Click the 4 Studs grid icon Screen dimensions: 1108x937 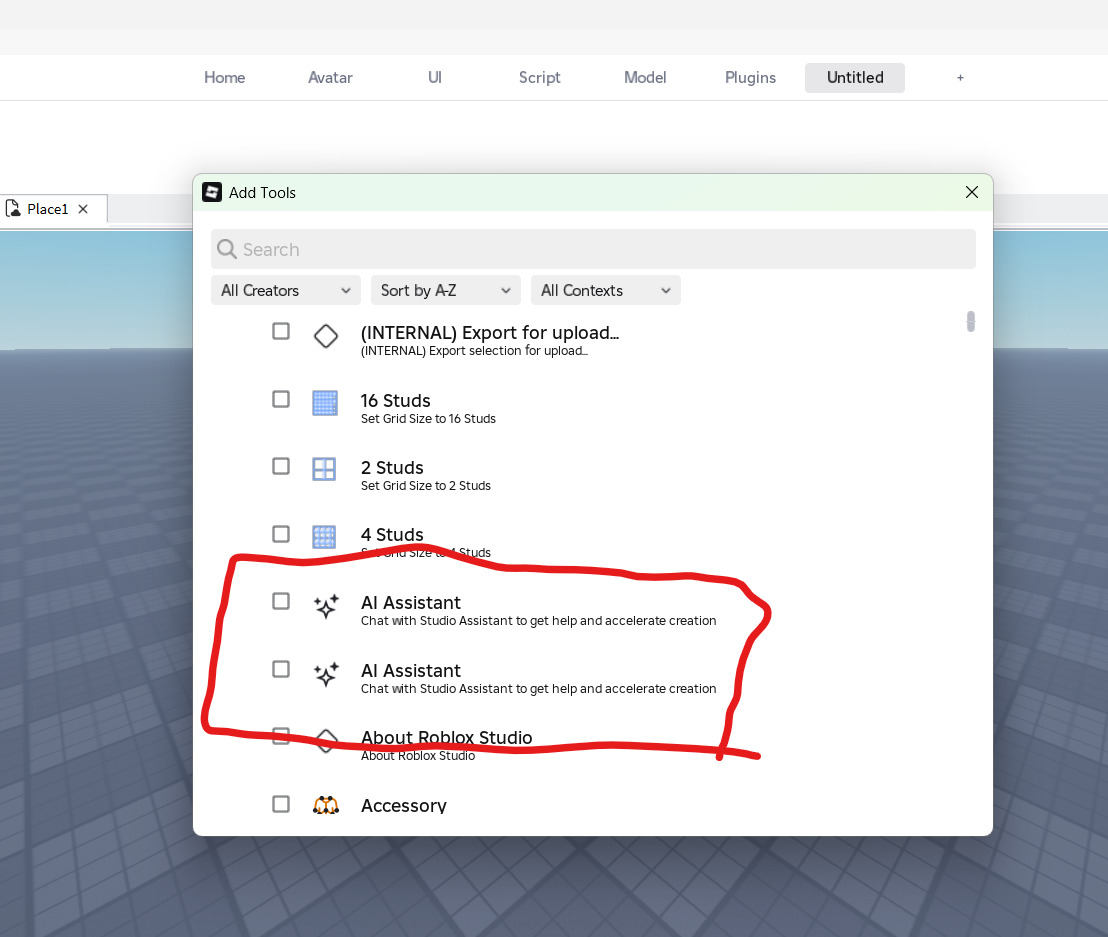pyautogui.click(x=324, y=537)
